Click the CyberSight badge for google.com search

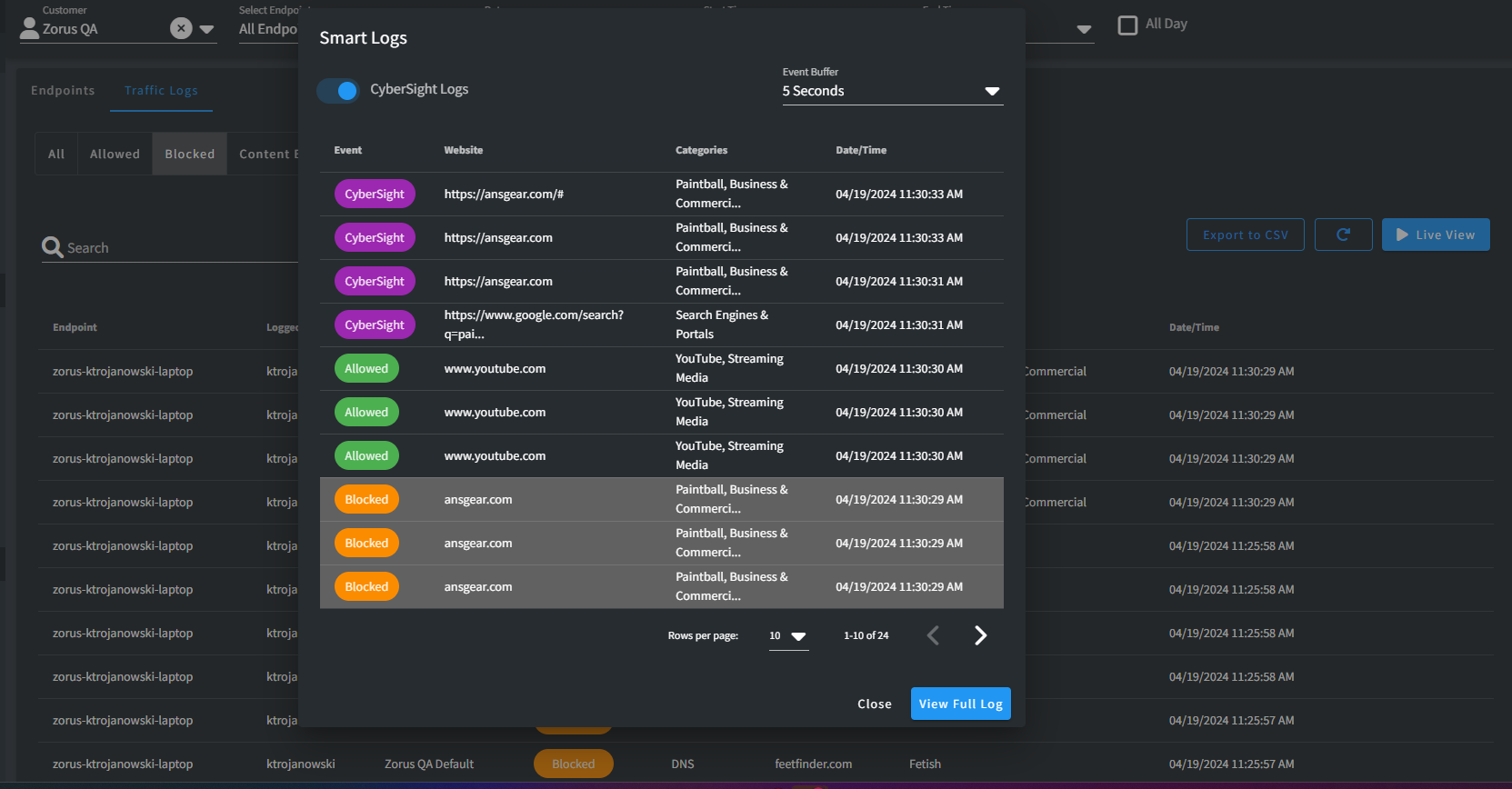tap(375, 325)
